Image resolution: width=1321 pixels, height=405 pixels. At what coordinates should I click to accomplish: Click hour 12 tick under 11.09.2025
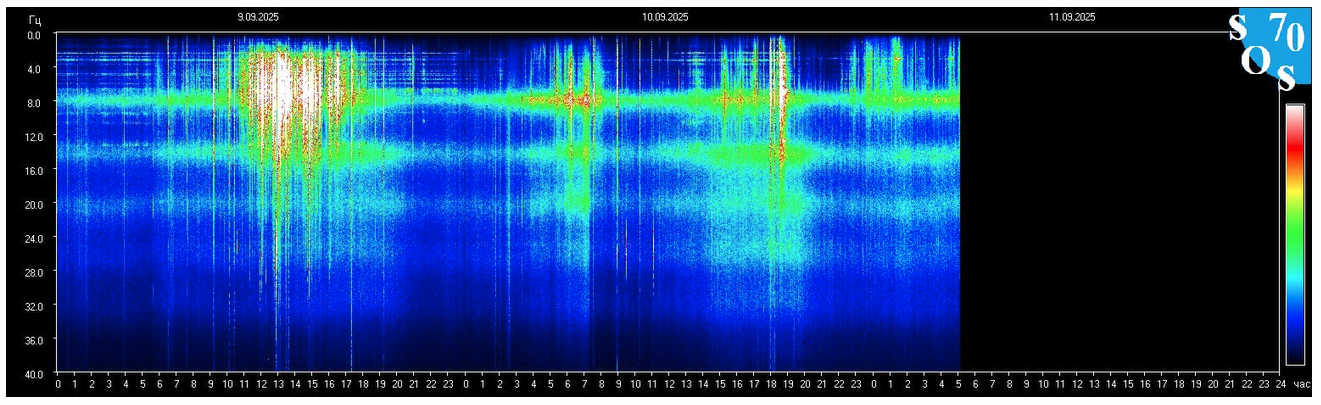[1077, 384]
